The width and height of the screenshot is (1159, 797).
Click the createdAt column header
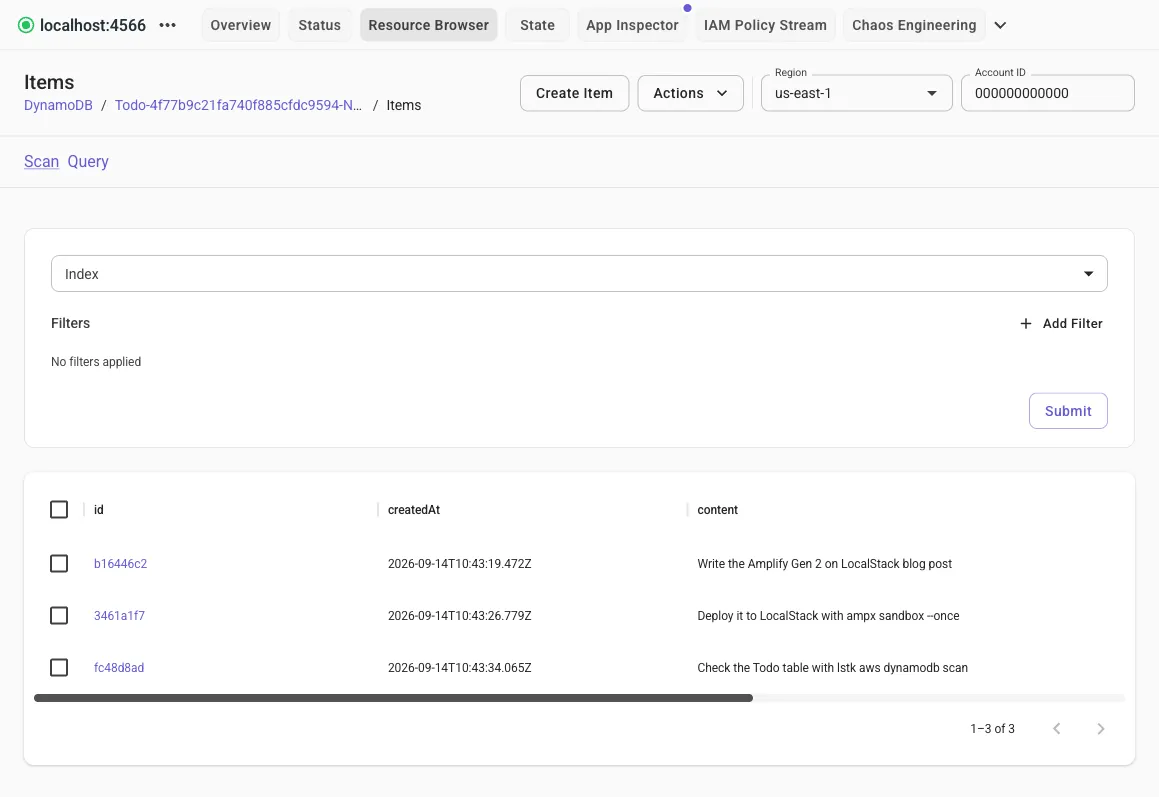(x=414, y=509)
